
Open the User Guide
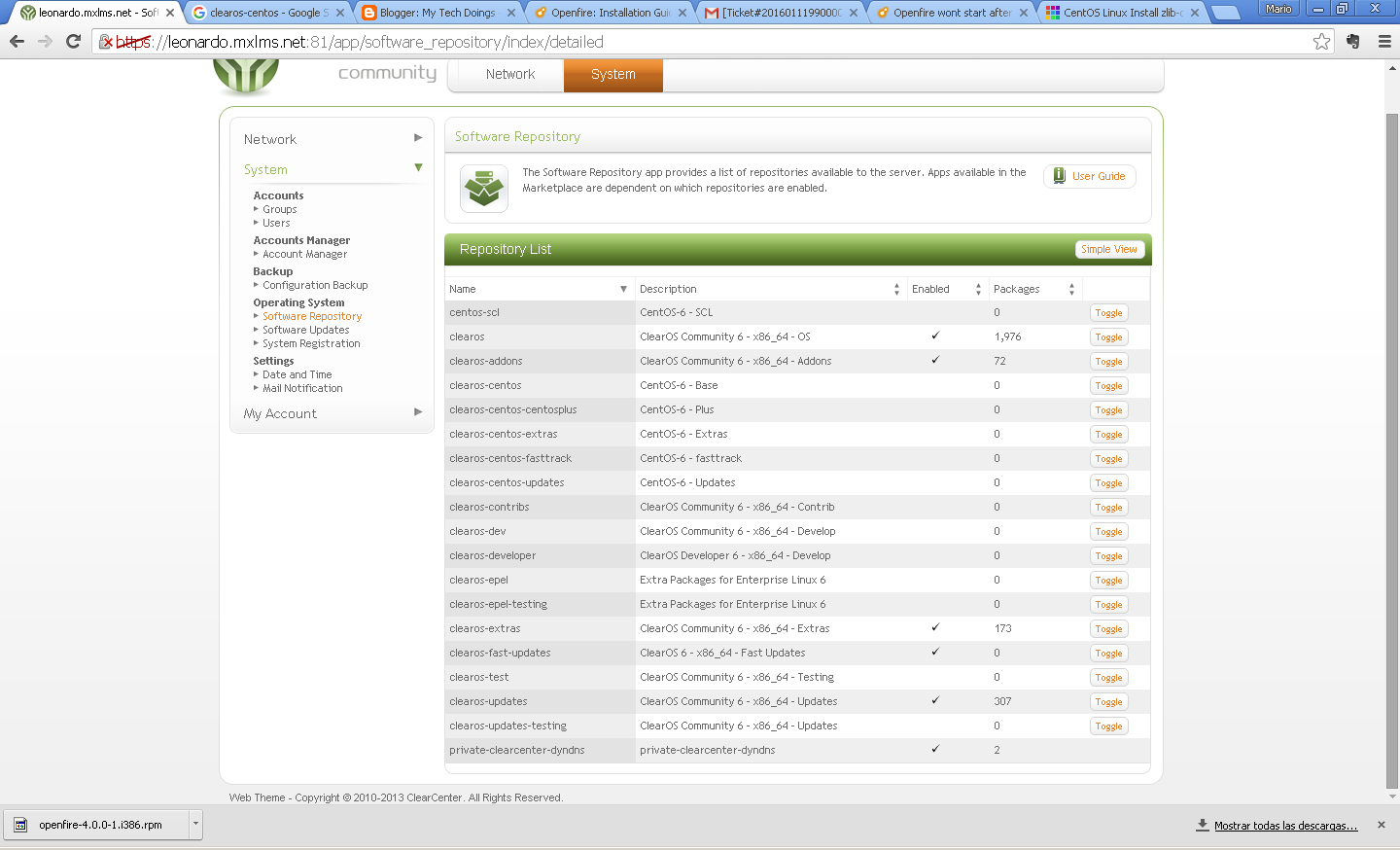tap(1090, 176)
